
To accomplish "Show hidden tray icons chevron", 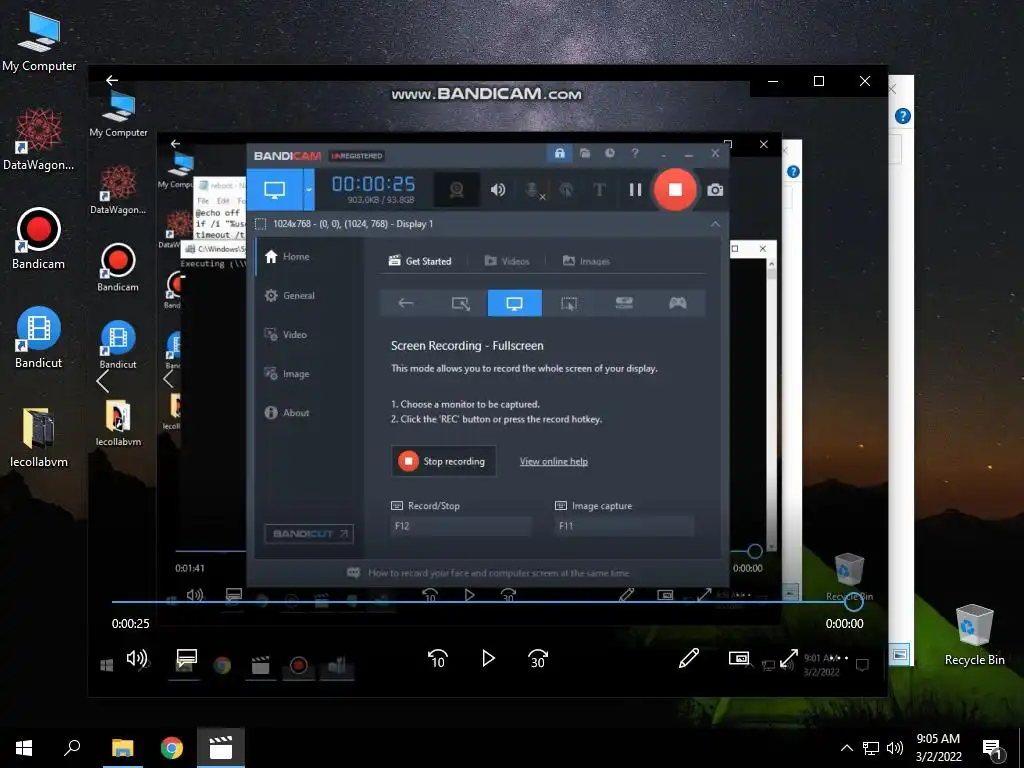I will point(846,748).
